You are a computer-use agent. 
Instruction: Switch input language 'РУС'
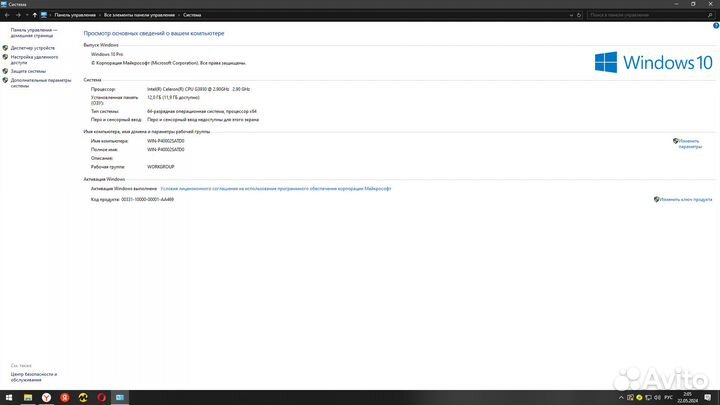(669, 398)
